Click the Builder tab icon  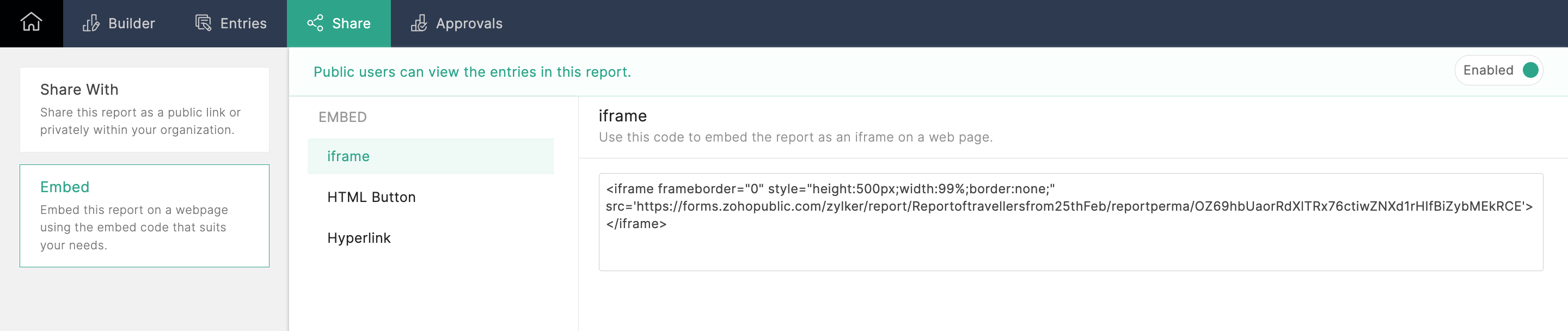click(91, 23)
